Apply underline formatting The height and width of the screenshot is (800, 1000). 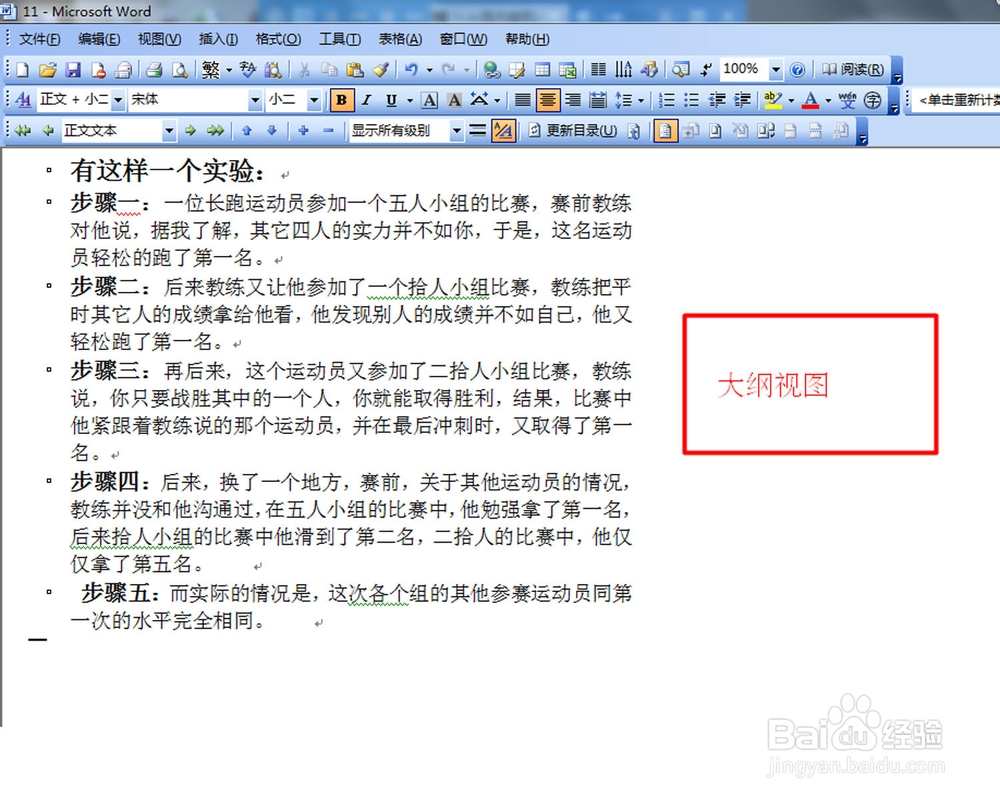click(390, 100)
